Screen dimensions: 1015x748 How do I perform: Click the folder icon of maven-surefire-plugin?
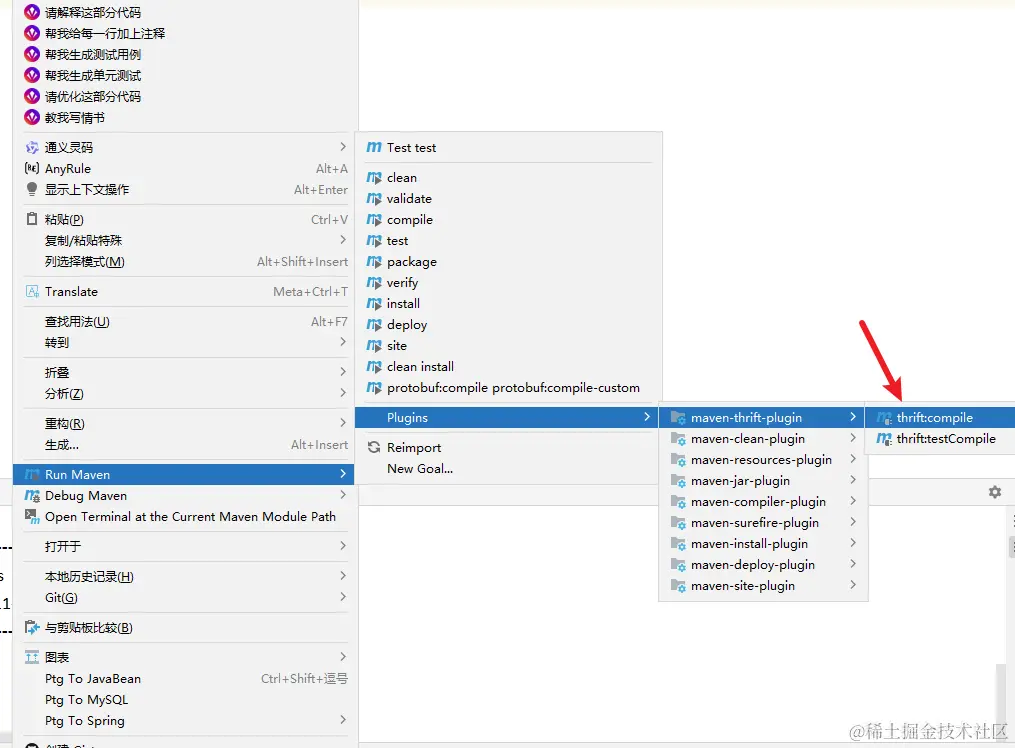click(678, 523)
